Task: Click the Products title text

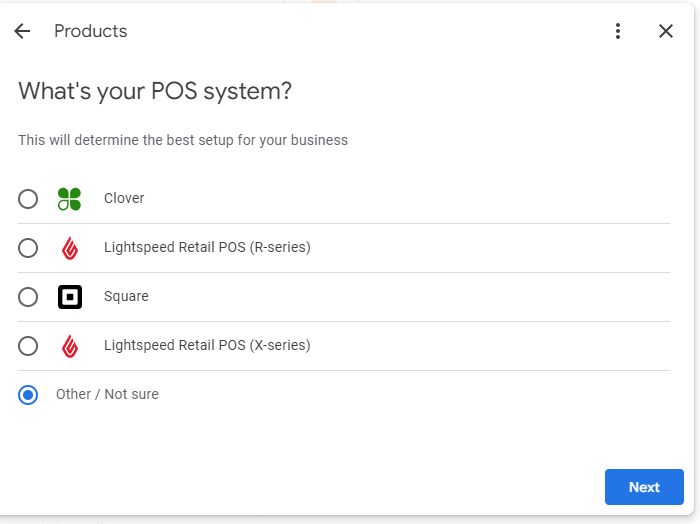Action: pyautogui.click(x=91, y=31)
